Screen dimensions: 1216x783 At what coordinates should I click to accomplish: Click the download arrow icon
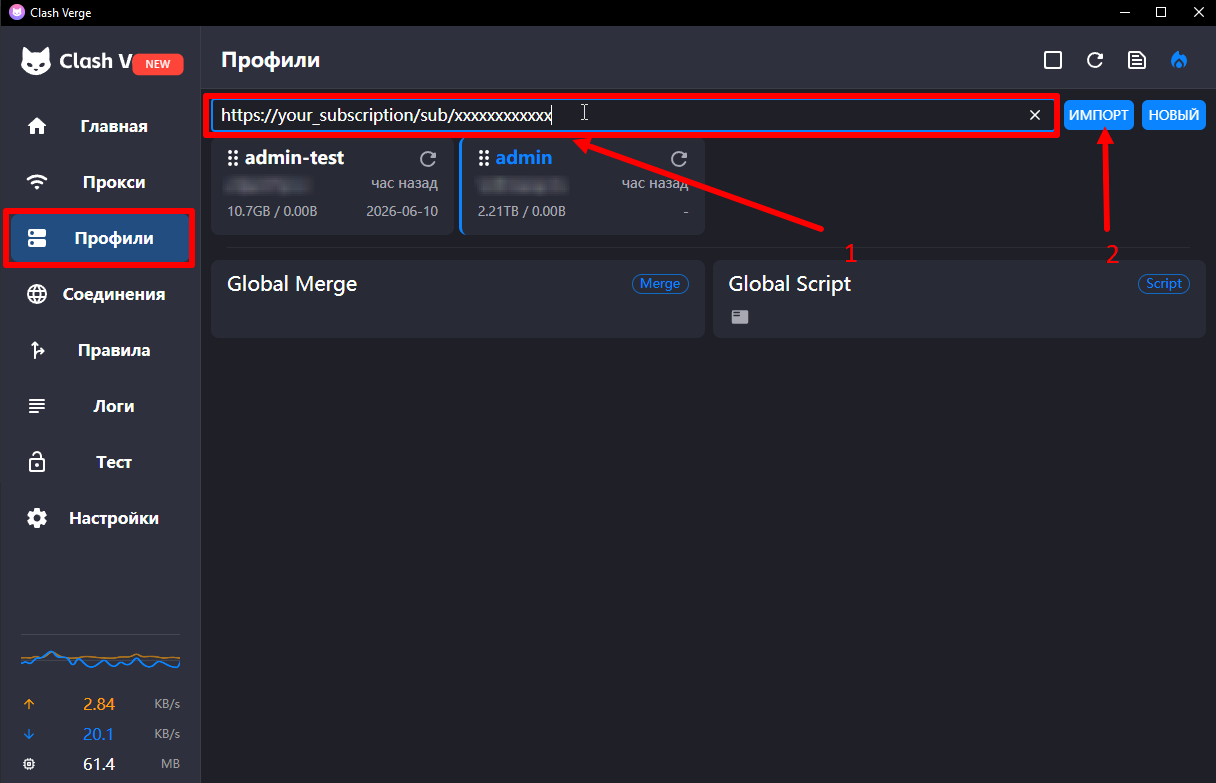click(x=29, y=734)
